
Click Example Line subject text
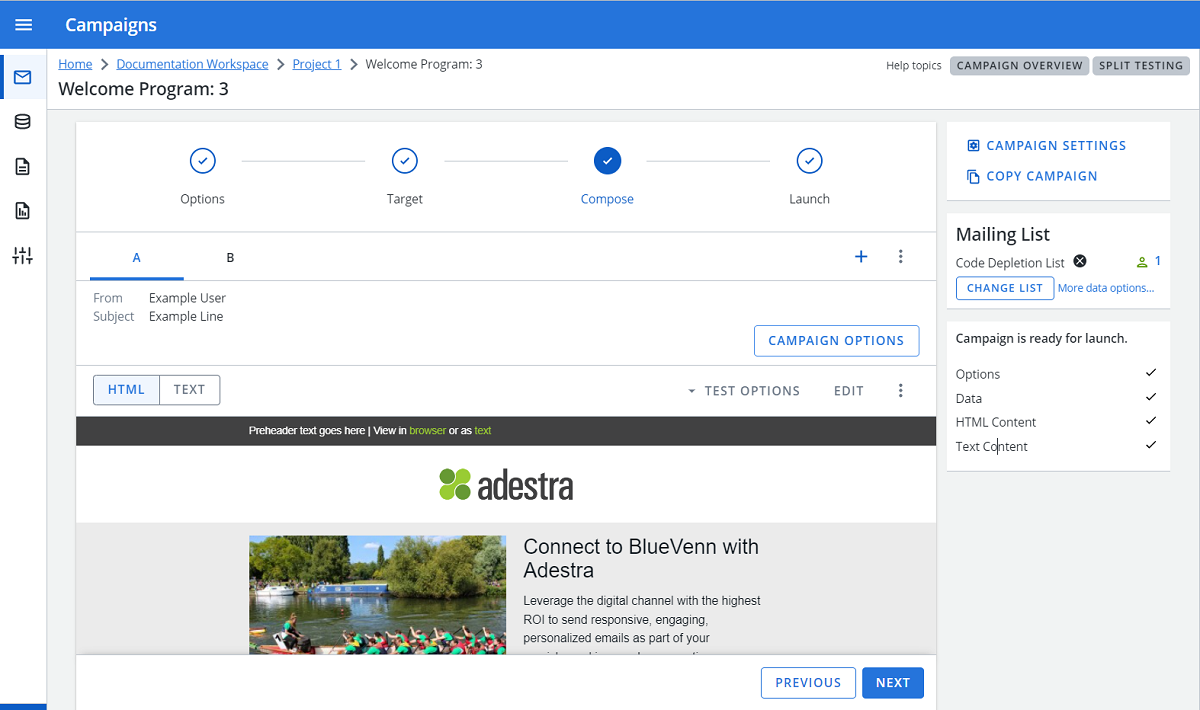(186, 316)
